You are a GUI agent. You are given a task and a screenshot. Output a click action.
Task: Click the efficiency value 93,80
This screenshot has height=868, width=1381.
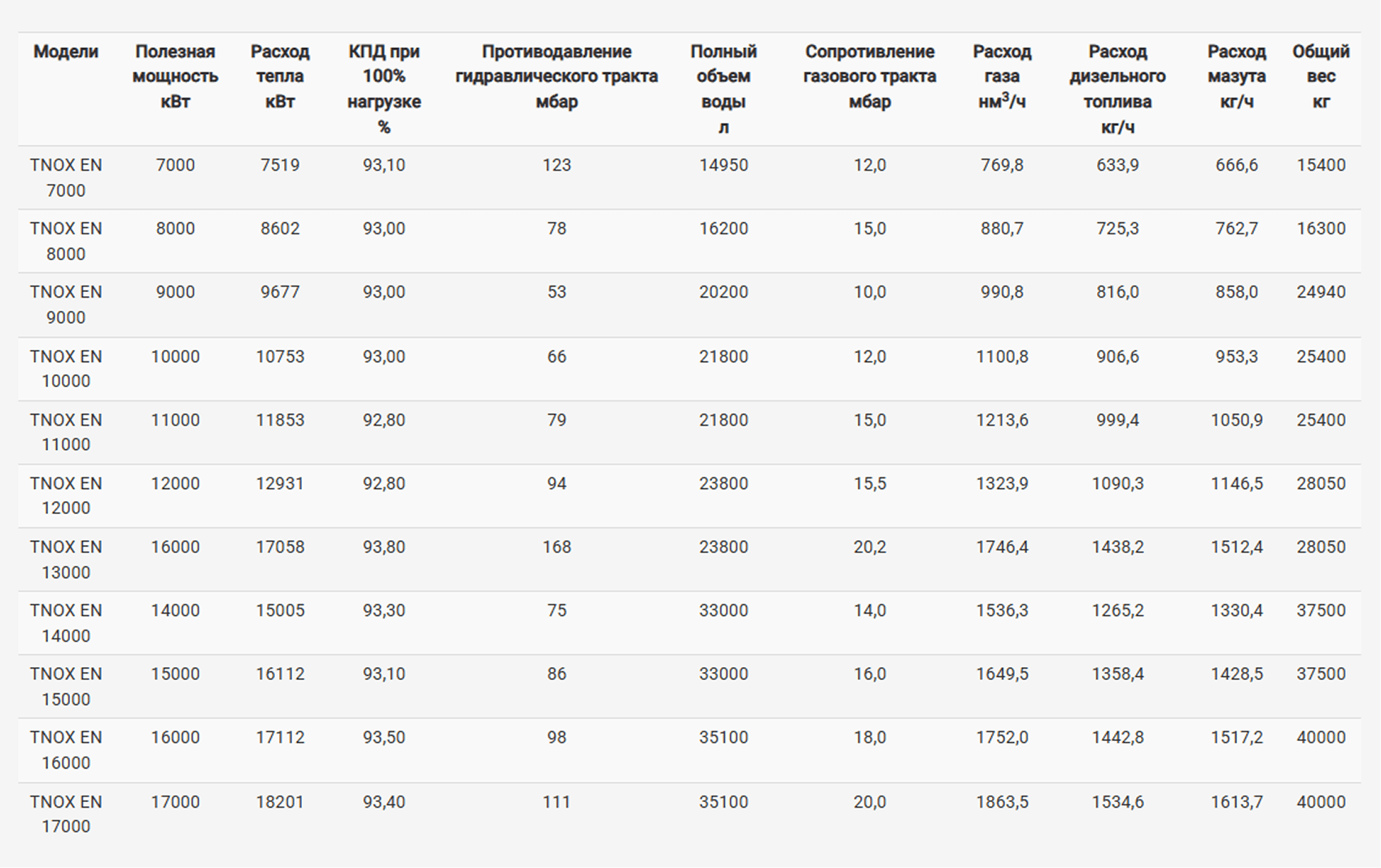tap(384, 547)
